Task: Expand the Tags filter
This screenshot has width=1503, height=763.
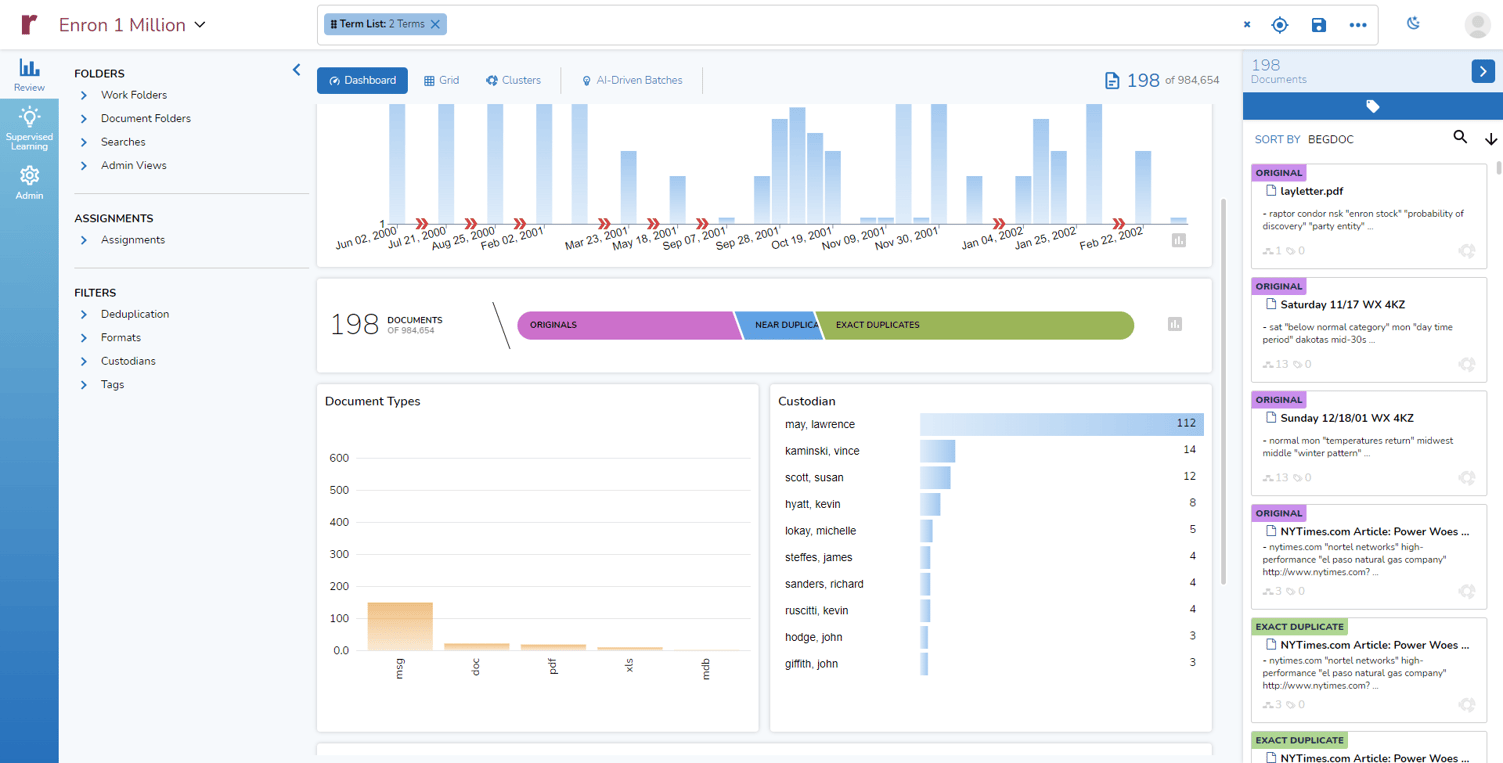Action: coord(84,385)
